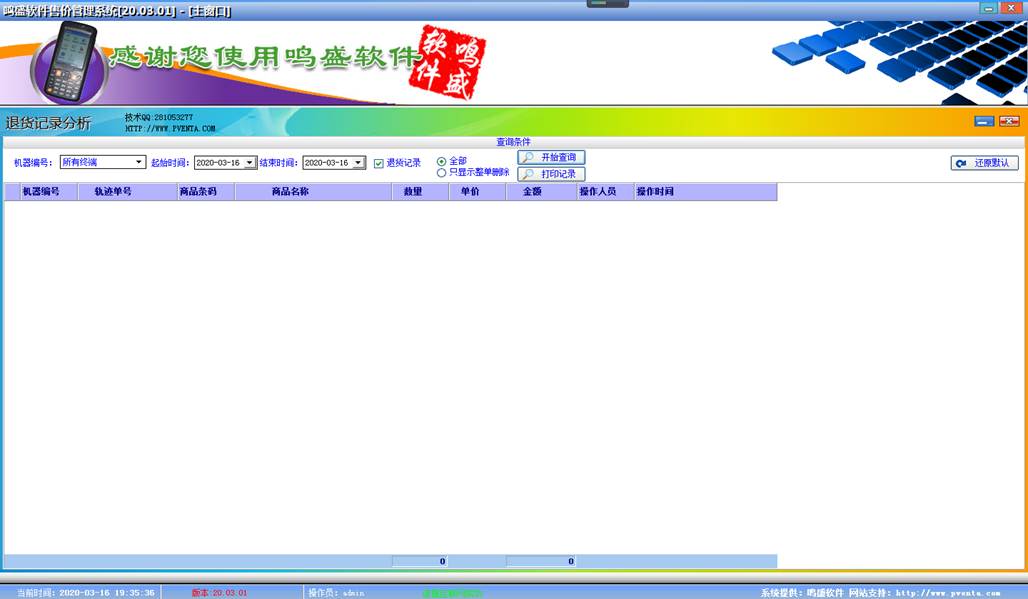Click the blue keyboard tiles banner graphic
Image resolution: width=1028 pixels, height=599 pixels.
coord(900,60)
